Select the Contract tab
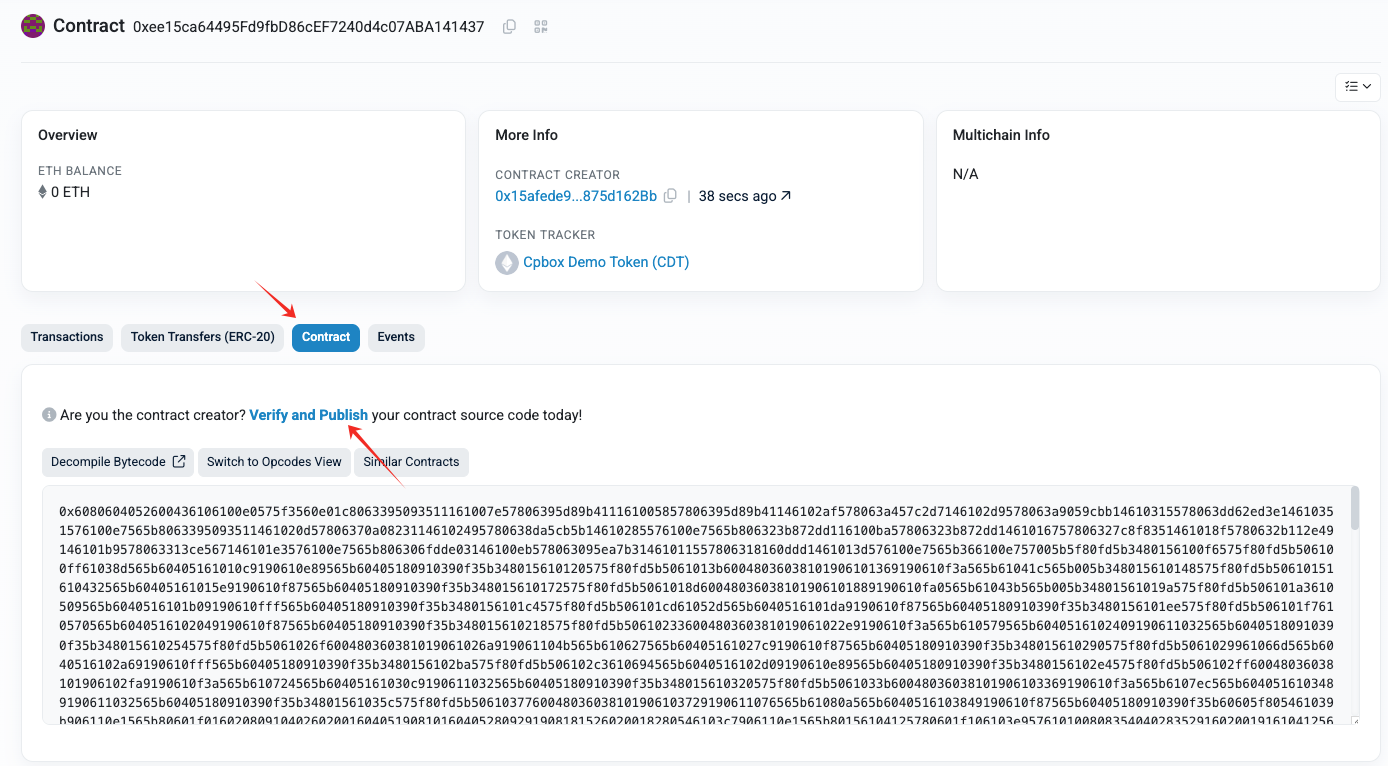The height and width of the screenshot is (766, 1388). (326, 337)
